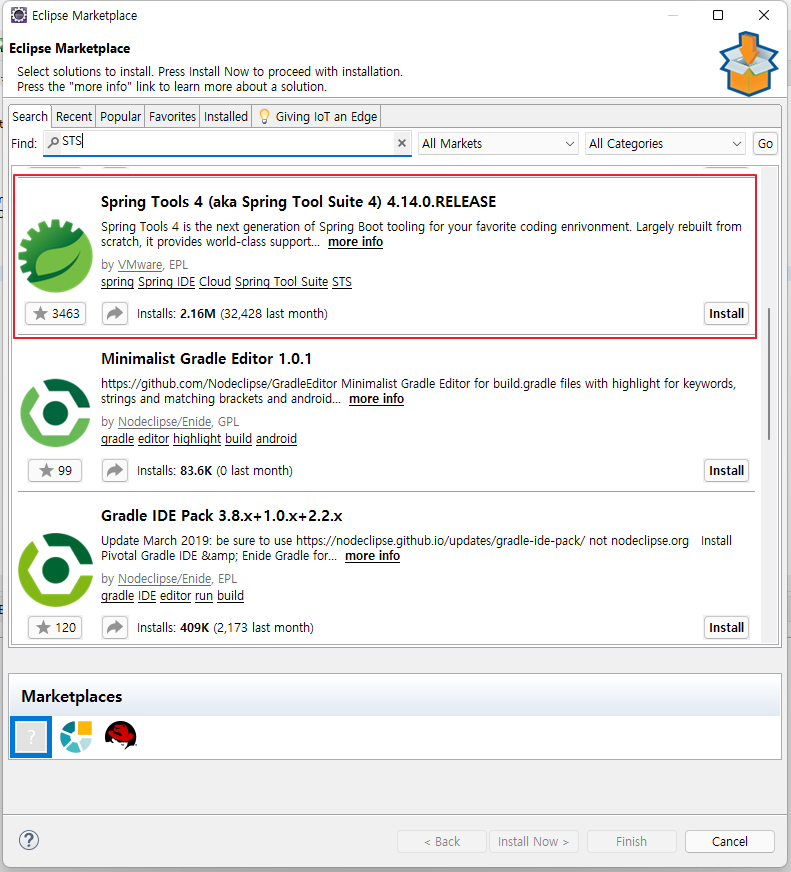Viewport: 791px width, 872px height.
Task: Install Minimalist Gradle Editor 1.0.1
Action: (x=726, y=470)
